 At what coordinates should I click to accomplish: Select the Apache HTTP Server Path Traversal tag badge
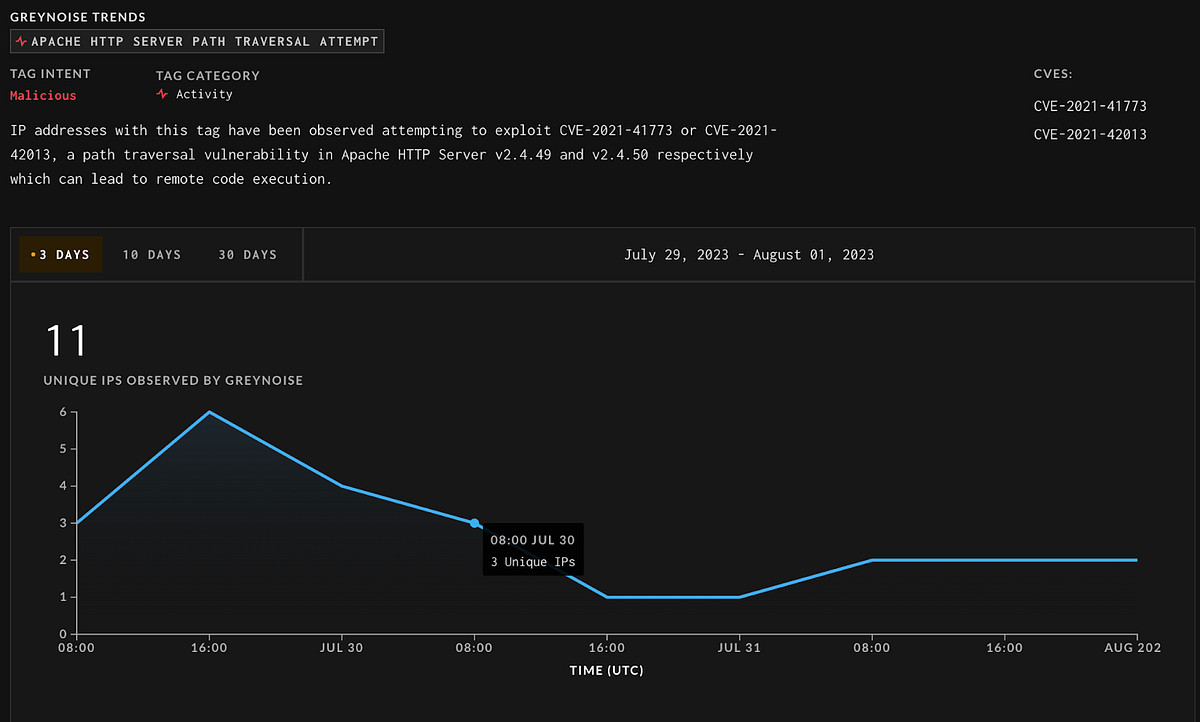[197, 41]
